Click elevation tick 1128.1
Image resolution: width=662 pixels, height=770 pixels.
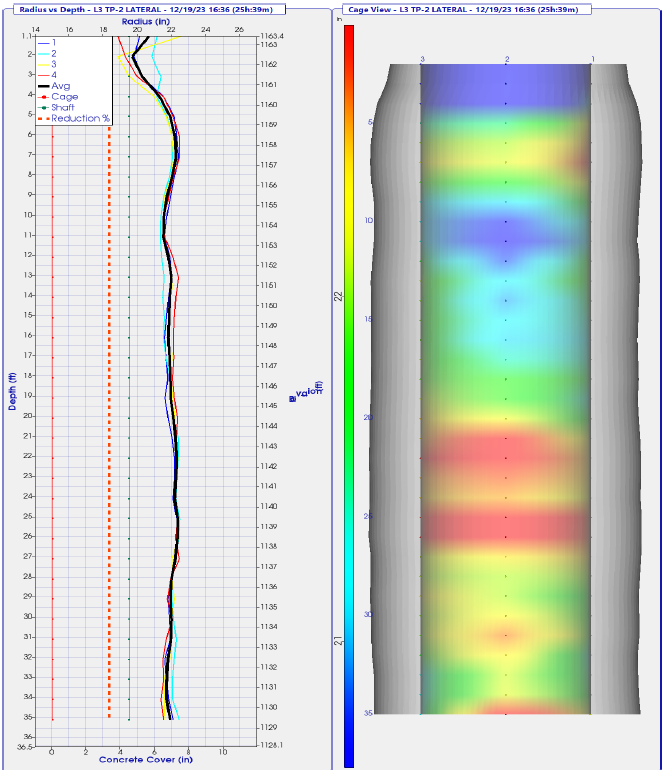pyautogui.click(x=272, y=745)
